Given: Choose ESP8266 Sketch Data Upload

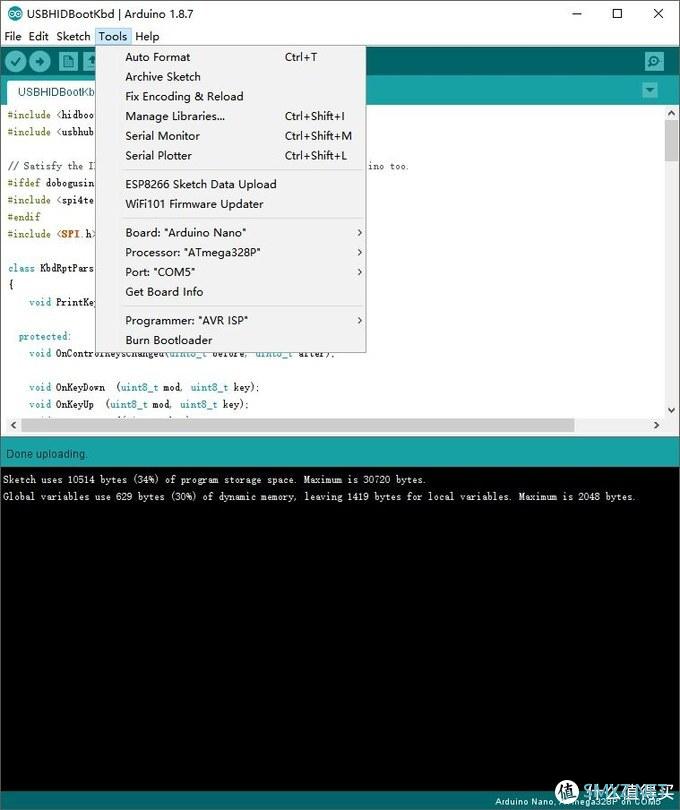Looking at the screenshot, I should pyautogui.click(x=230, y=184).
